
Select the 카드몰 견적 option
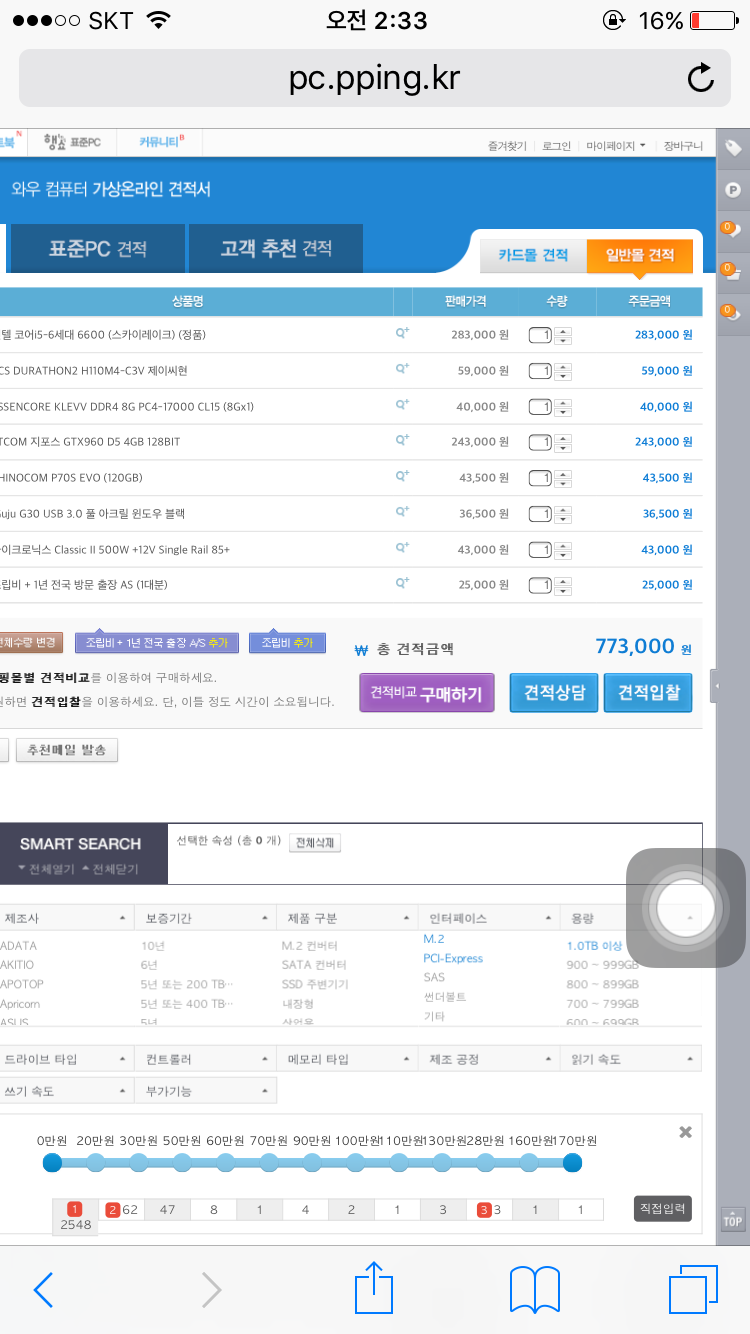[533, 256]
